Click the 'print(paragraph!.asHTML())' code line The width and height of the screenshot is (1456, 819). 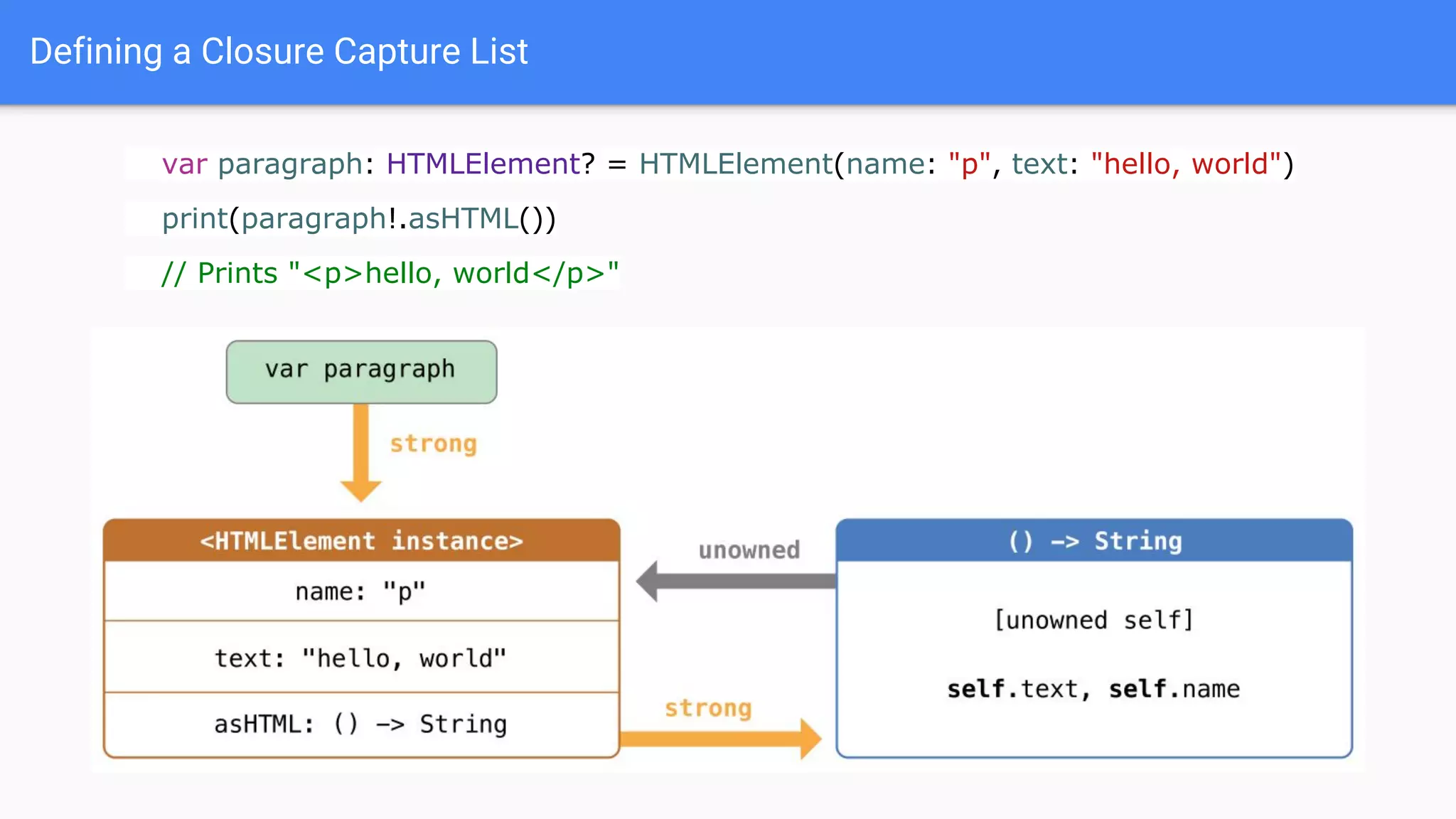point(359,219)
